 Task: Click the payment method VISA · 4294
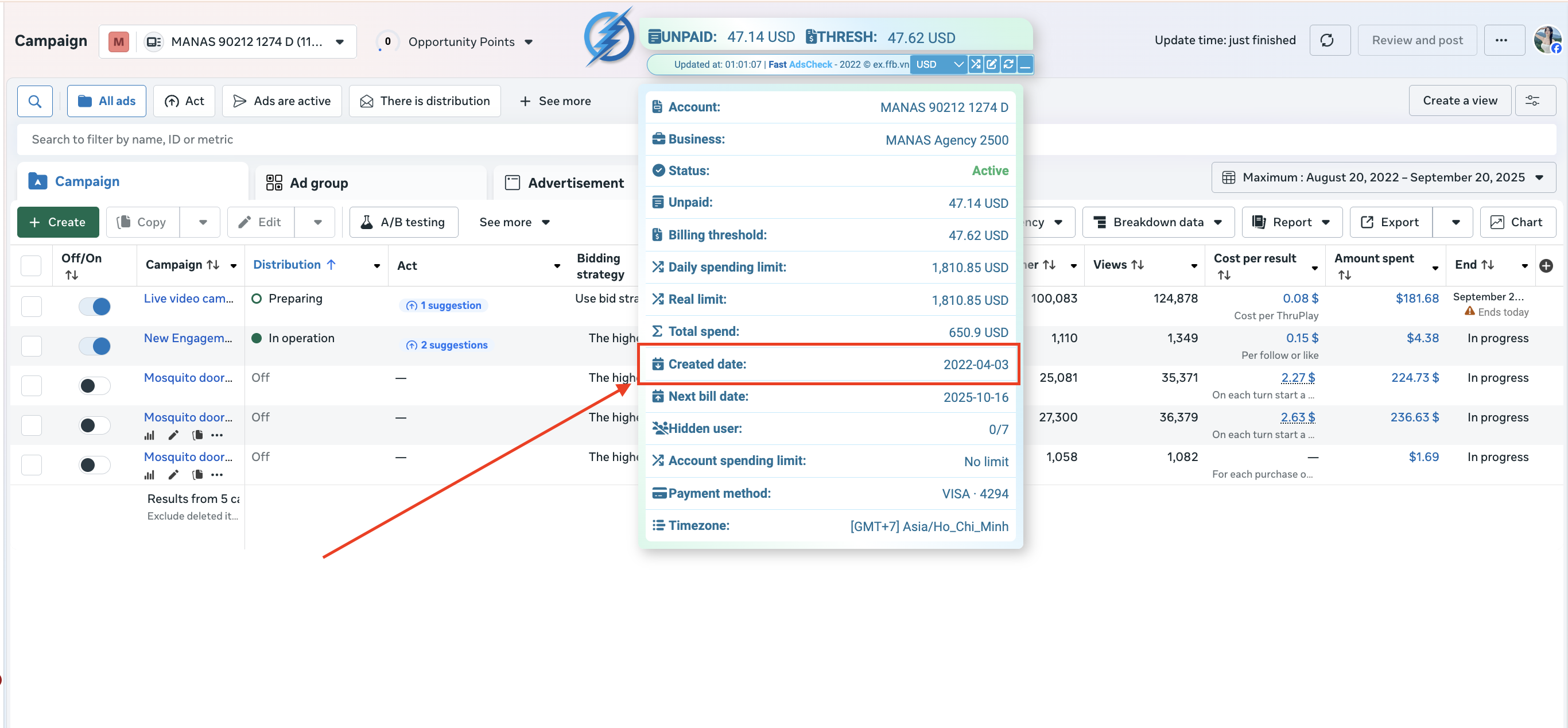coord(975,494)
